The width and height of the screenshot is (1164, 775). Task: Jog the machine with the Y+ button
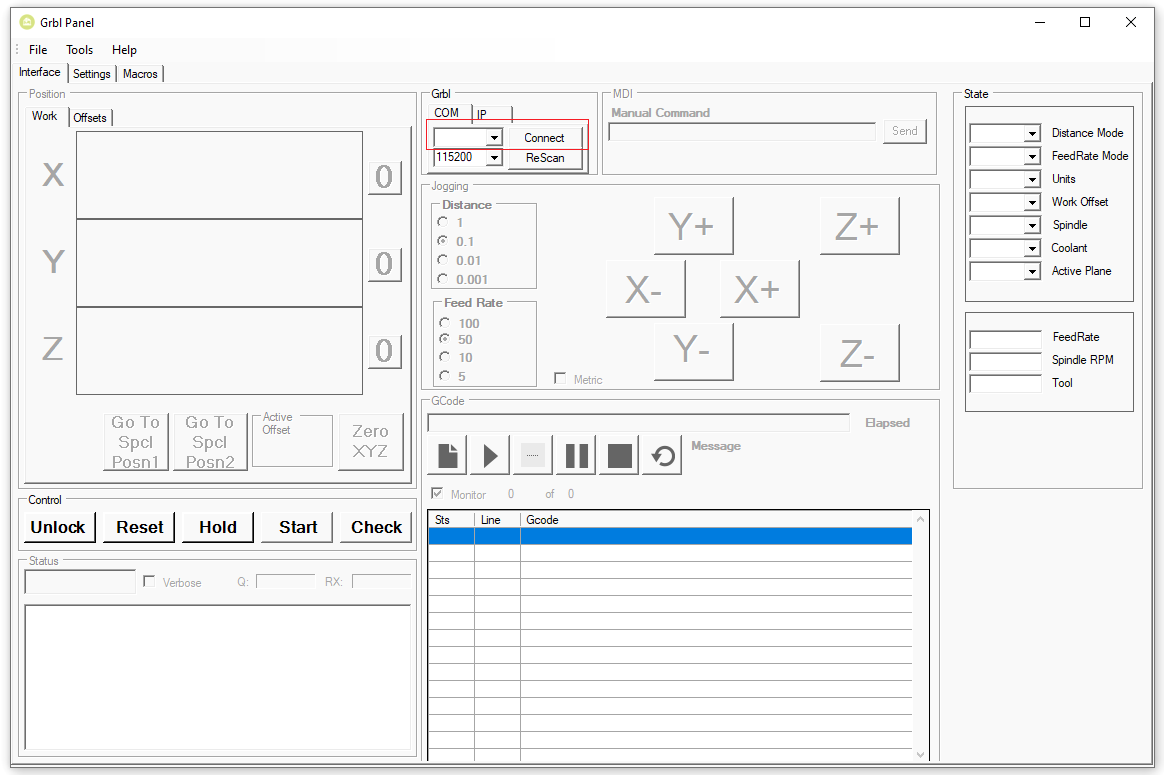693,226
